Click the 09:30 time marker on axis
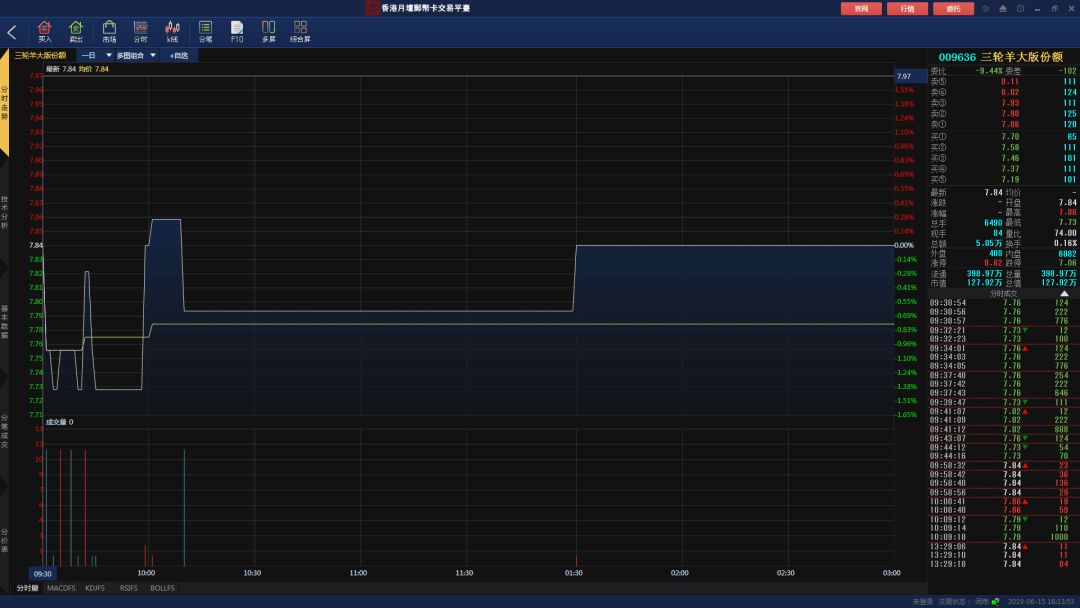The image size is (1080, 608). pyautogui.click(x=43, y=574)
